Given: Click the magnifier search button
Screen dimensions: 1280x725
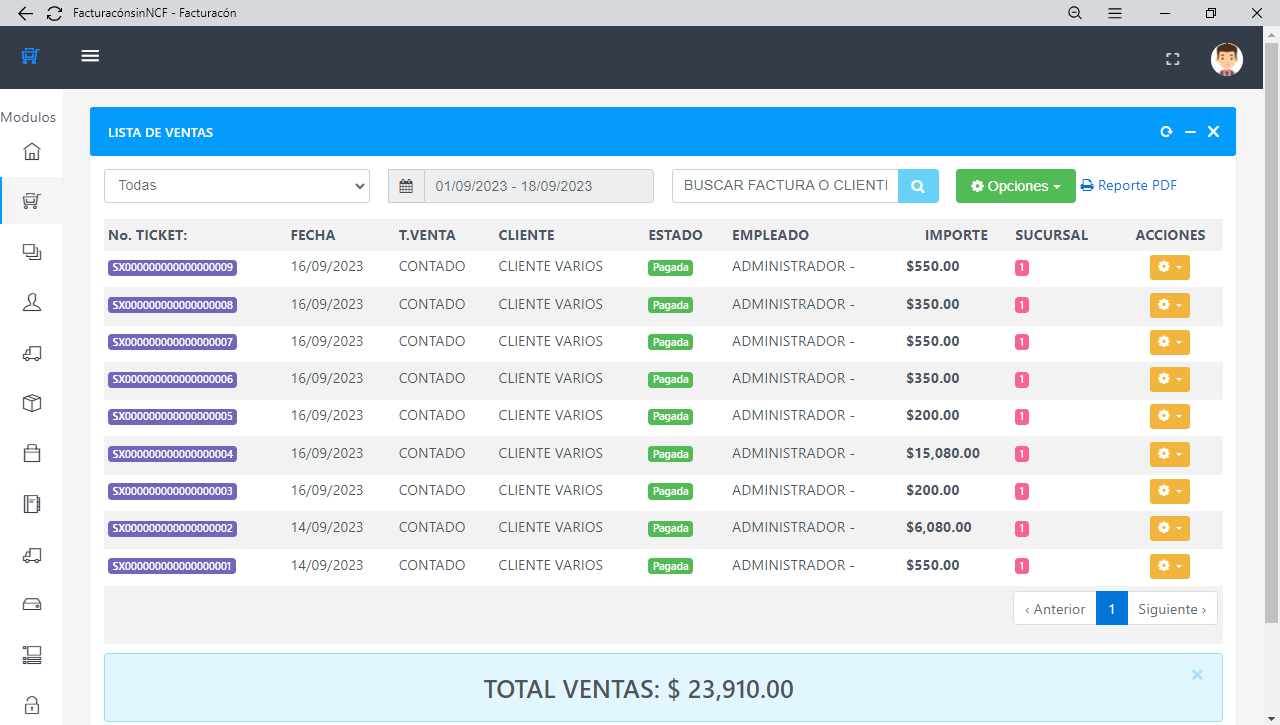Looking at the screenshot, I should (918, 186).
